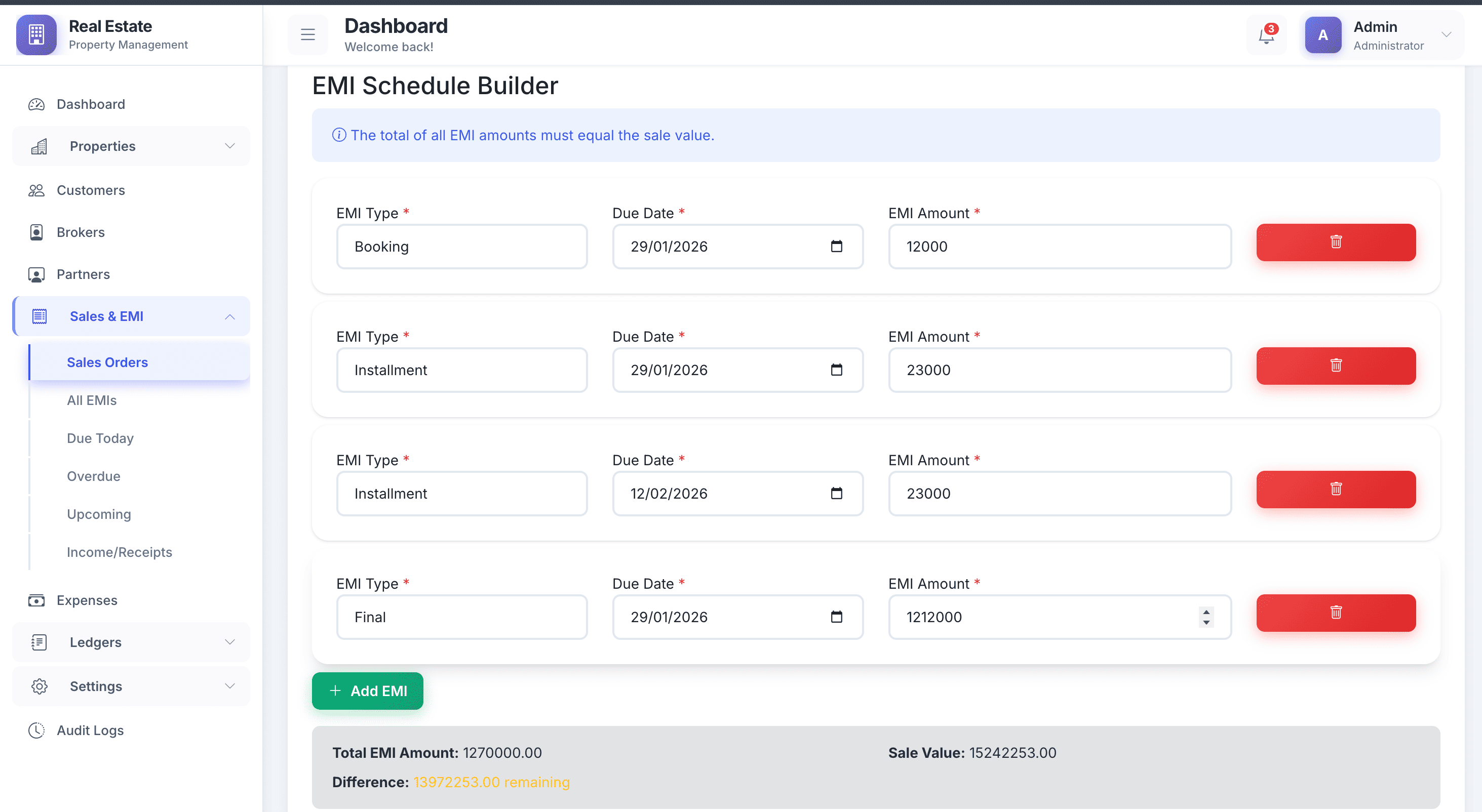Click the Real Estate building logo

coord(36,35)
